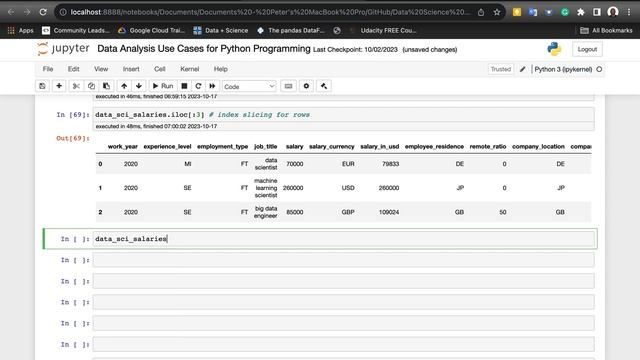Click the hammer tool icon in toolbar

point(324,86)
